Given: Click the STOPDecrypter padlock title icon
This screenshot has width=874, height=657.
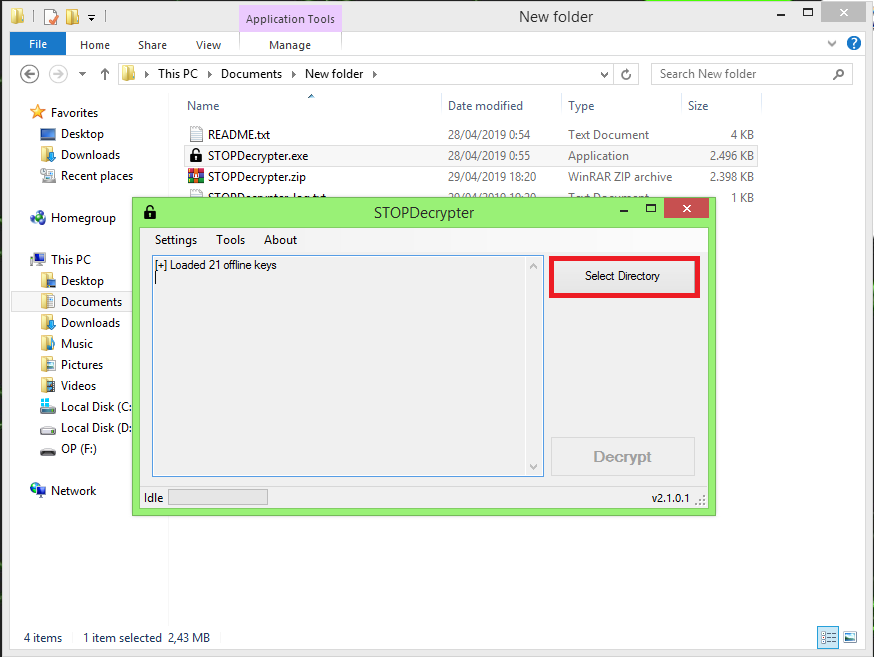Looking at the screenshot, I should tap(150, 212).
